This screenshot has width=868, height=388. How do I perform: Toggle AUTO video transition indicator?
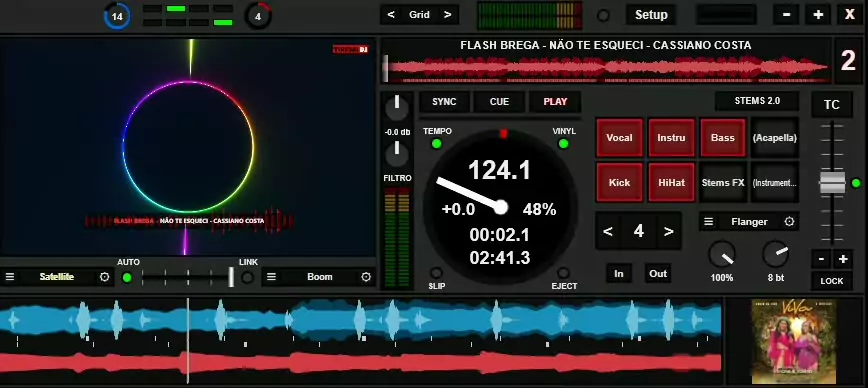coord(127,277)
